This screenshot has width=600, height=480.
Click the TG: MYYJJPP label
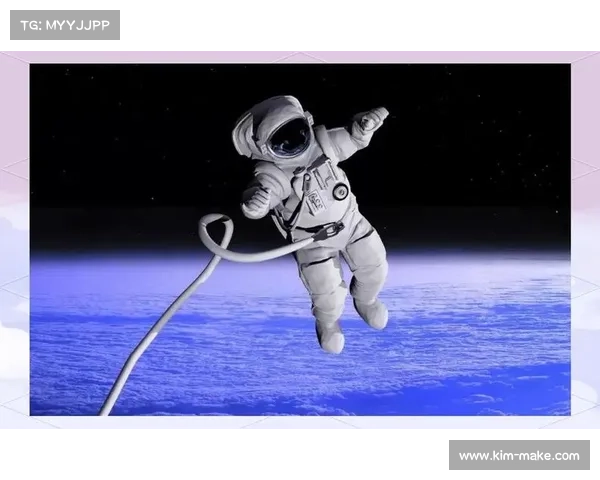point(64,24)
